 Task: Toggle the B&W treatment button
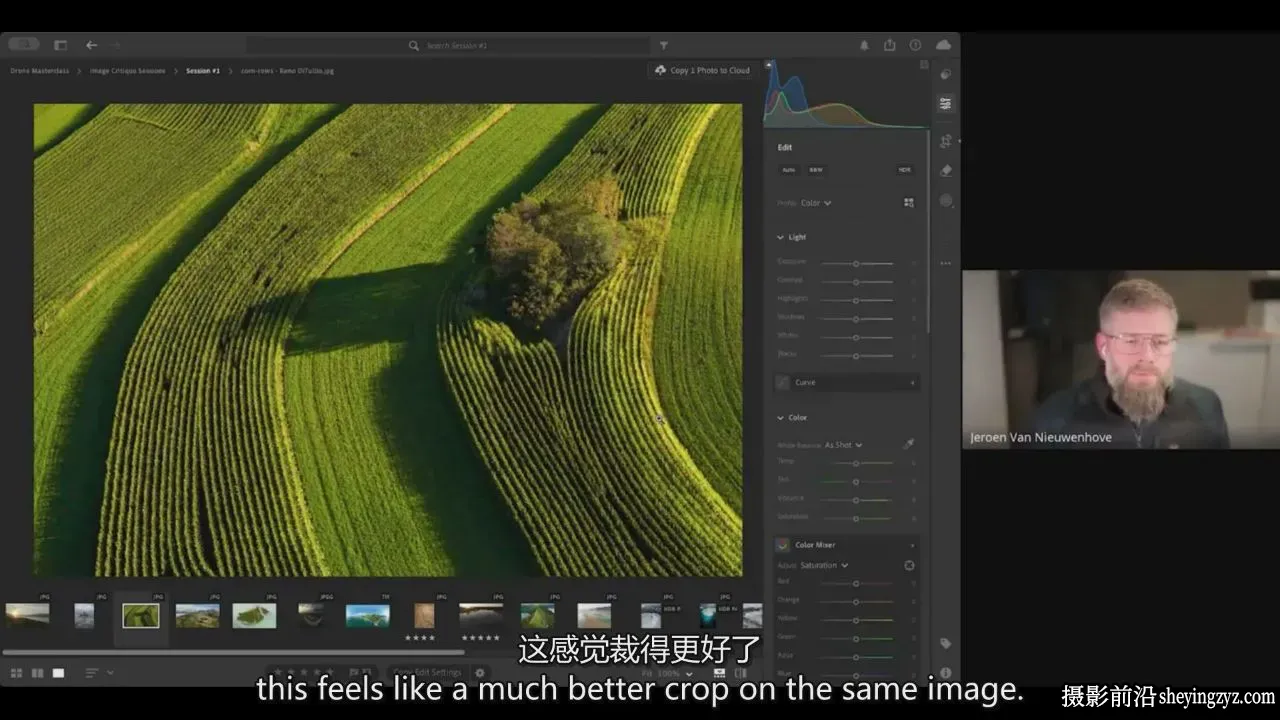pos(816,170)
